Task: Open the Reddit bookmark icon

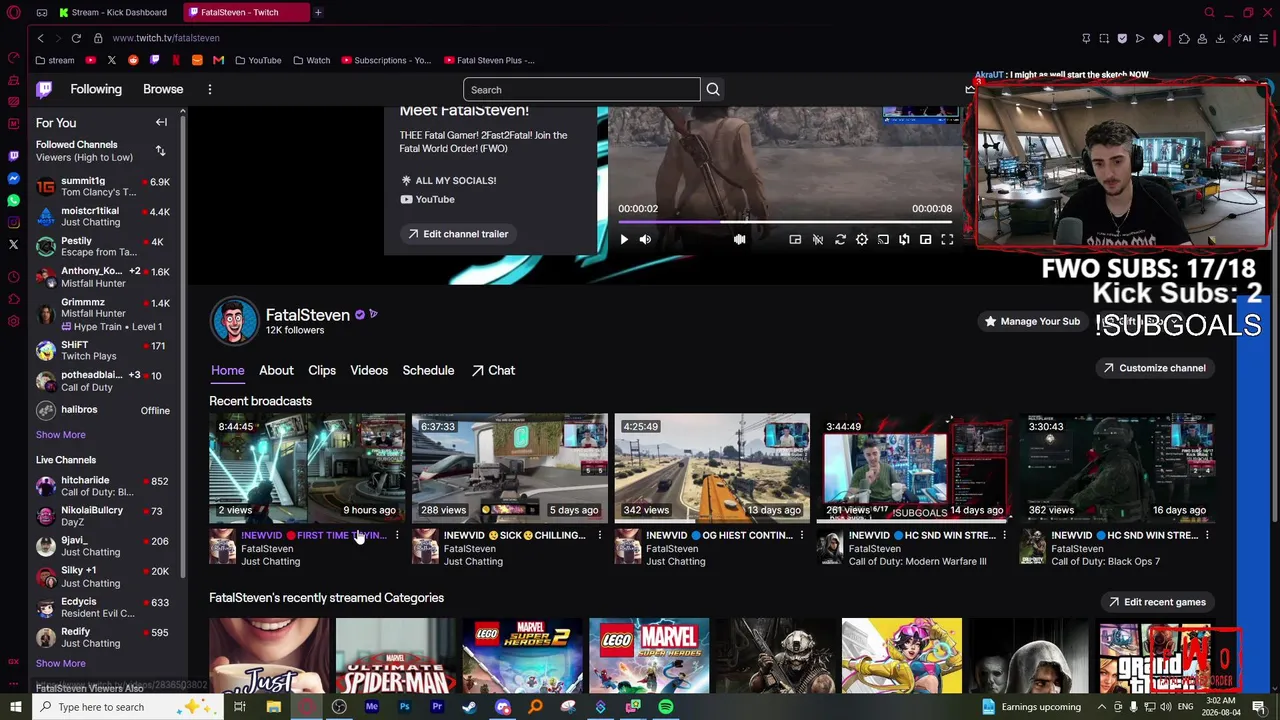Action: click(x=133, y=60)
